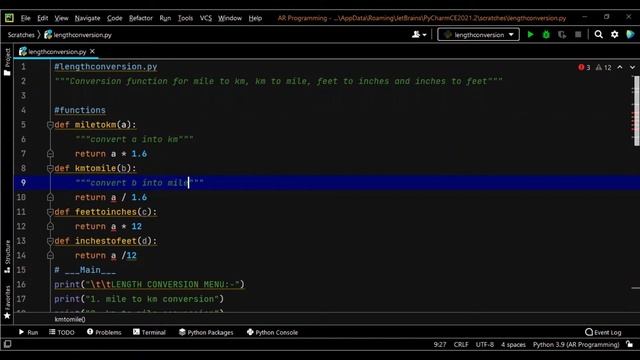Screen dimensions: 640x360
Task: Toggle tool window bars icon in status bar
Action: coord(7,344)
